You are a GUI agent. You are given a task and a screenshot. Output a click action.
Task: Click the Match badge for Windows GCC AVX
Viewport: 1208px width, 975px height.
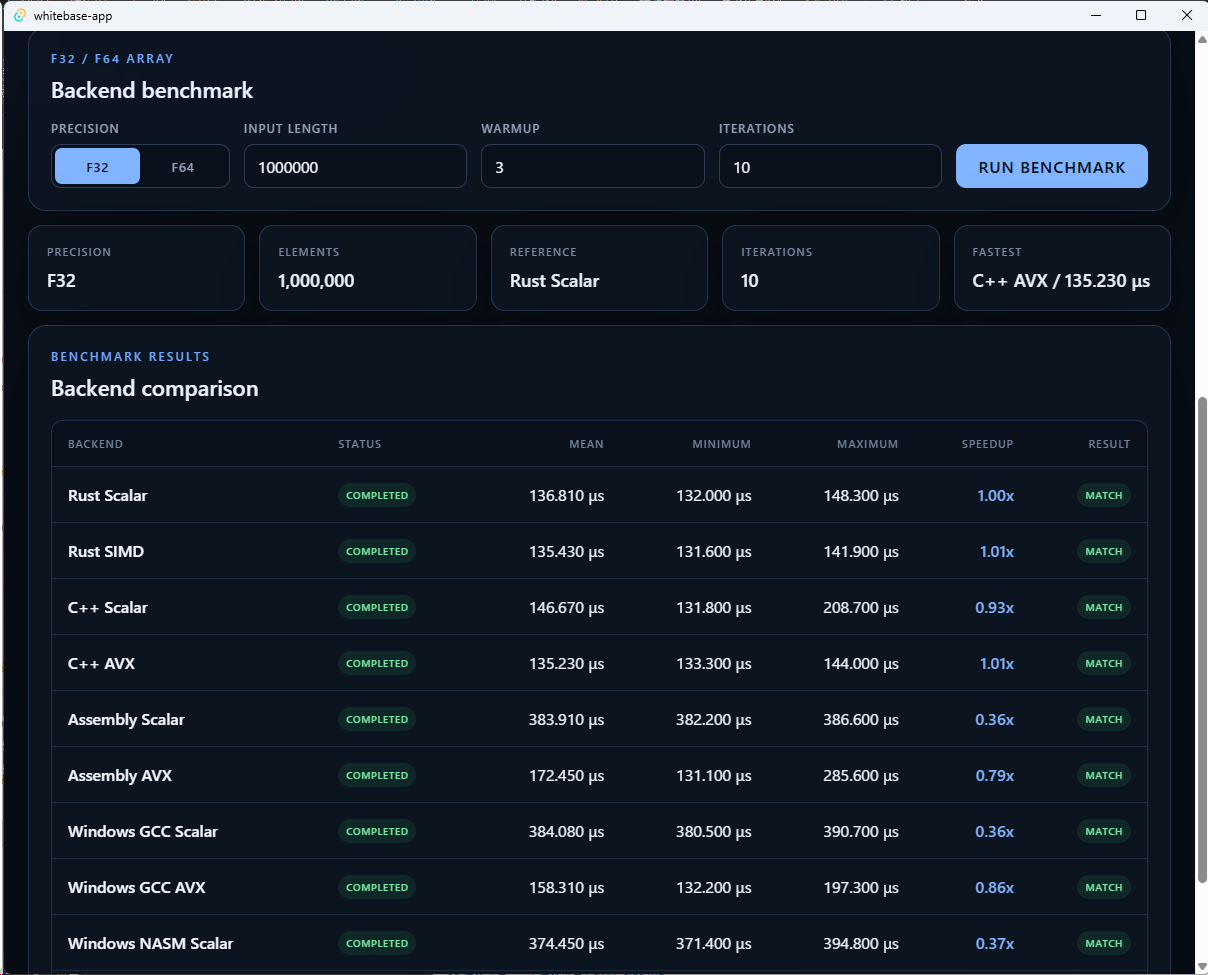(1104, 887)
